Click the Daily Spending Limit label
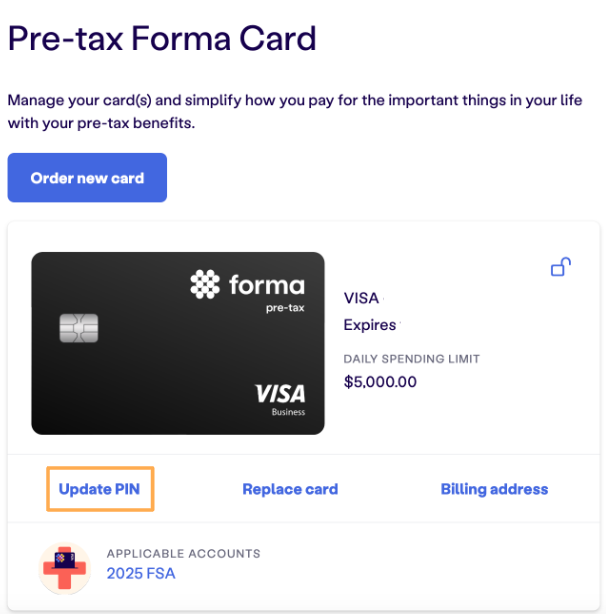 (x=411, y=359)
